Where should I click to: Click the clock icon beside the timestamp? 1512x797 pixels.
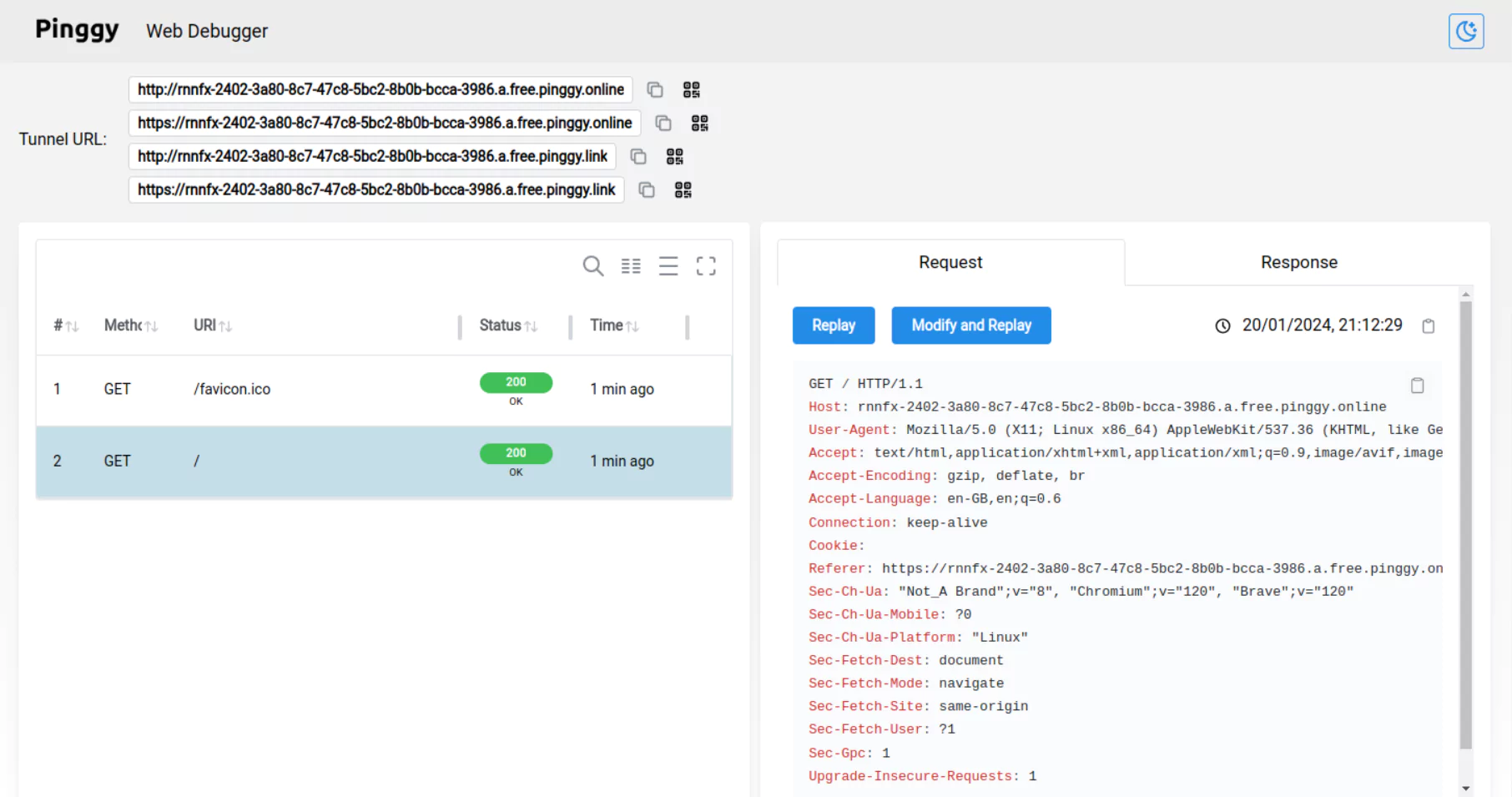(x=1222, y=325)
